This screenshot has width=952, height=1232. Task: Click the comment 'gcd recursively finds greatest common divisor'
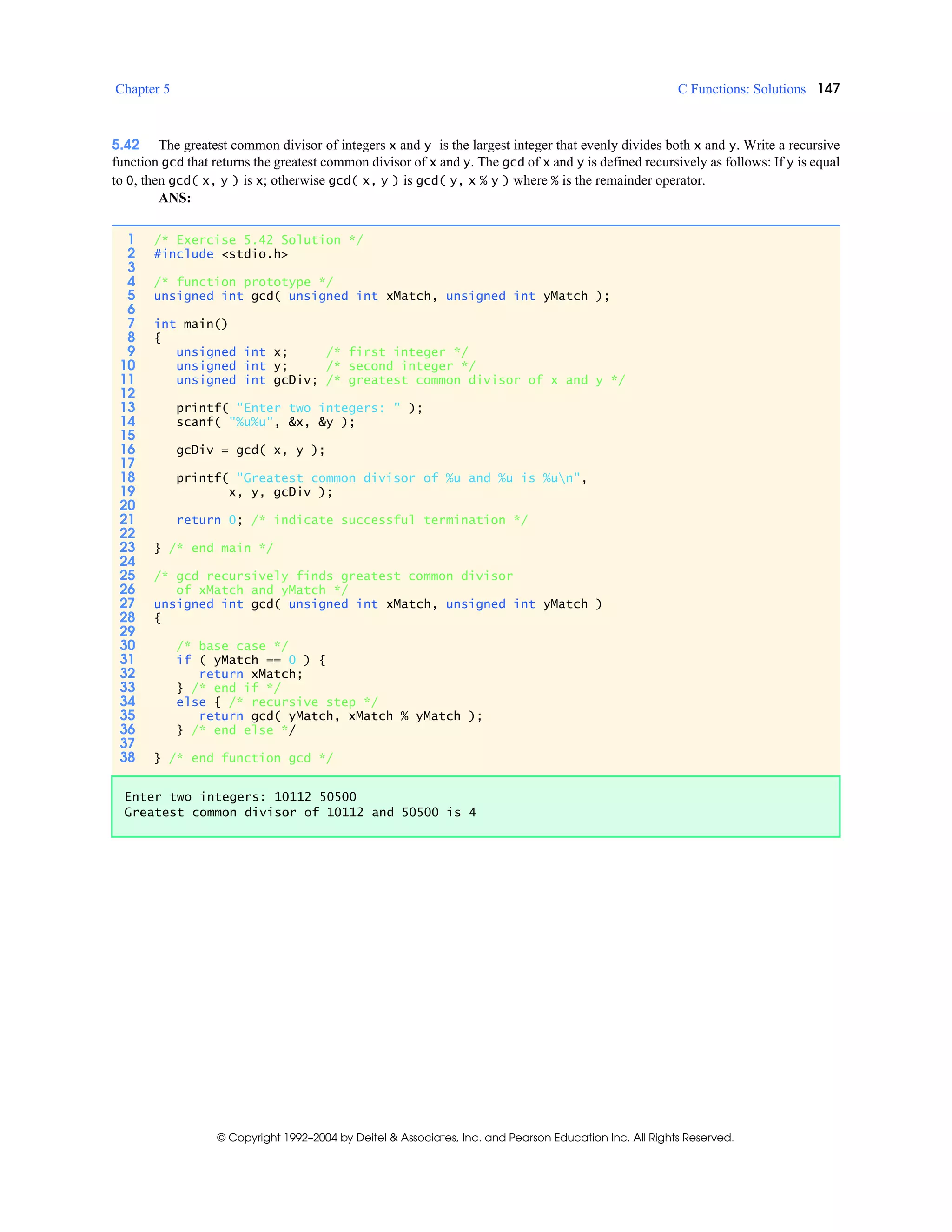[333, 576]
